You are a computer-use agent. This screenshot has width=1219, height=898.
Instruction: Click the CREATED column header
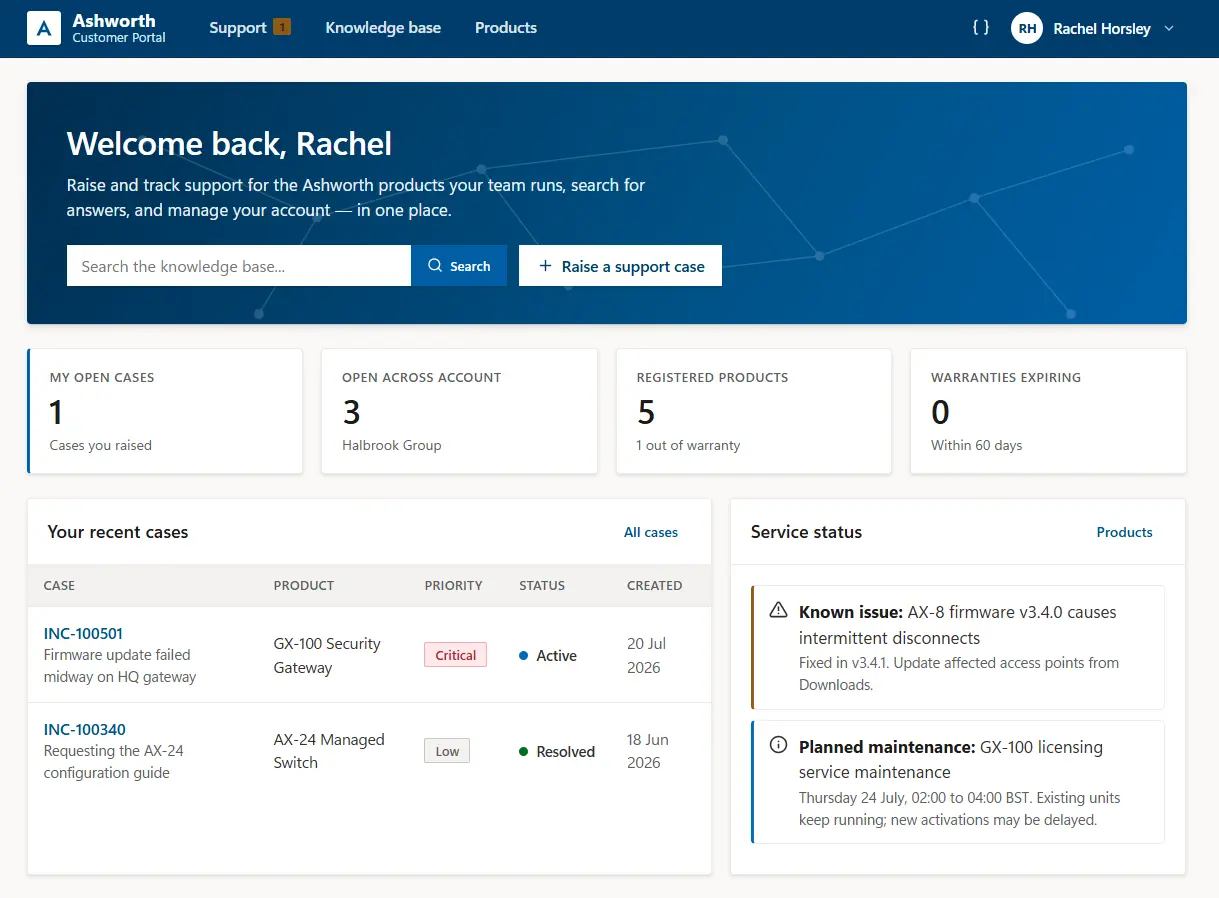coord(655,585)
